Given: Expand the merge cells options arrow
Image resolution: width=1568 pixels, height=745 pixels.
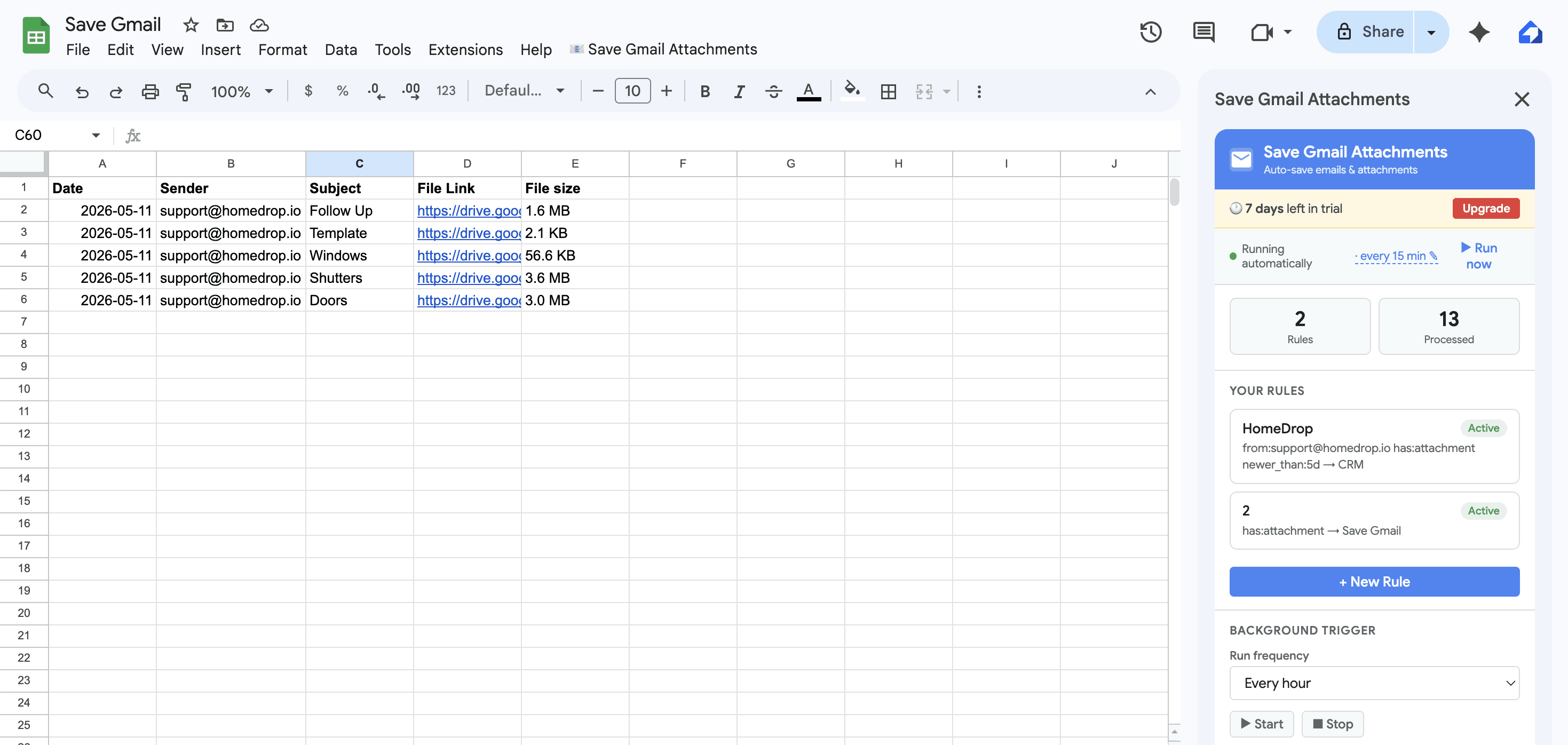Looking at the screenshot, I should point(947,91).
